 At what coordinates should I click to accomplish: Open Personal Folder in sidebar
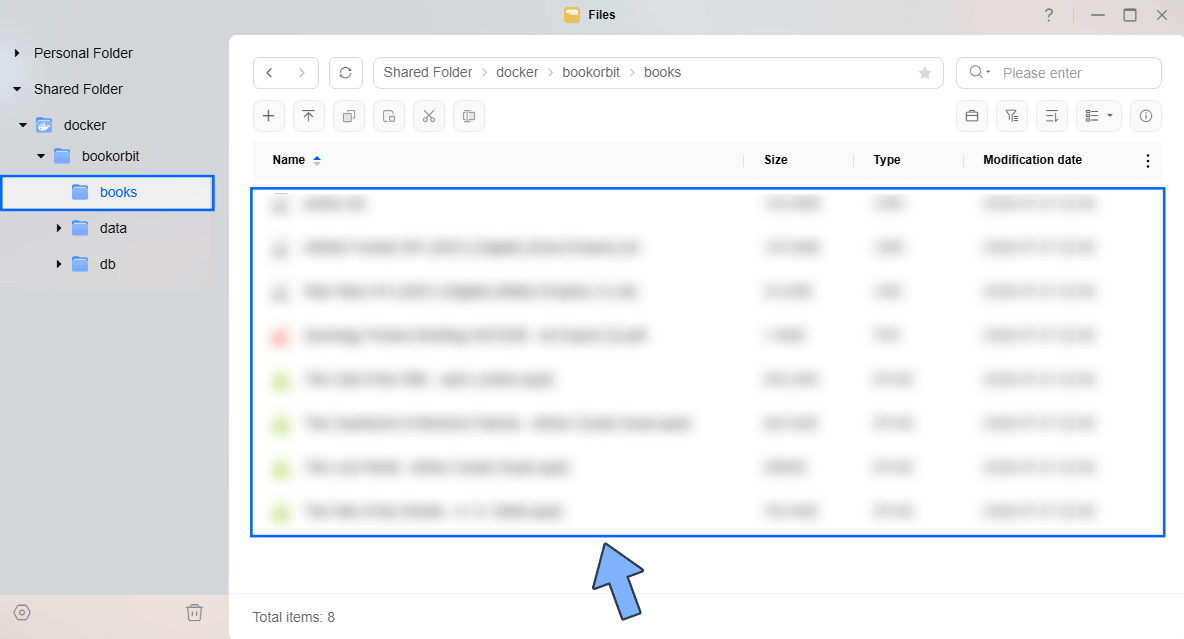(83, 53)
